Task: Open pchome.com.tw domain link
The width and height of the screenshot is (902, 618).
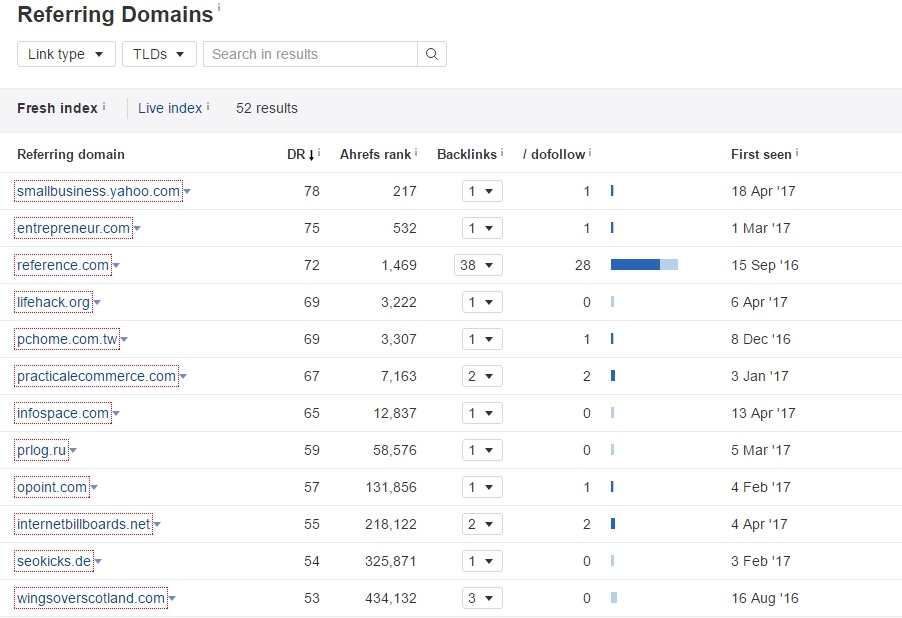Action: pos(67,339)
